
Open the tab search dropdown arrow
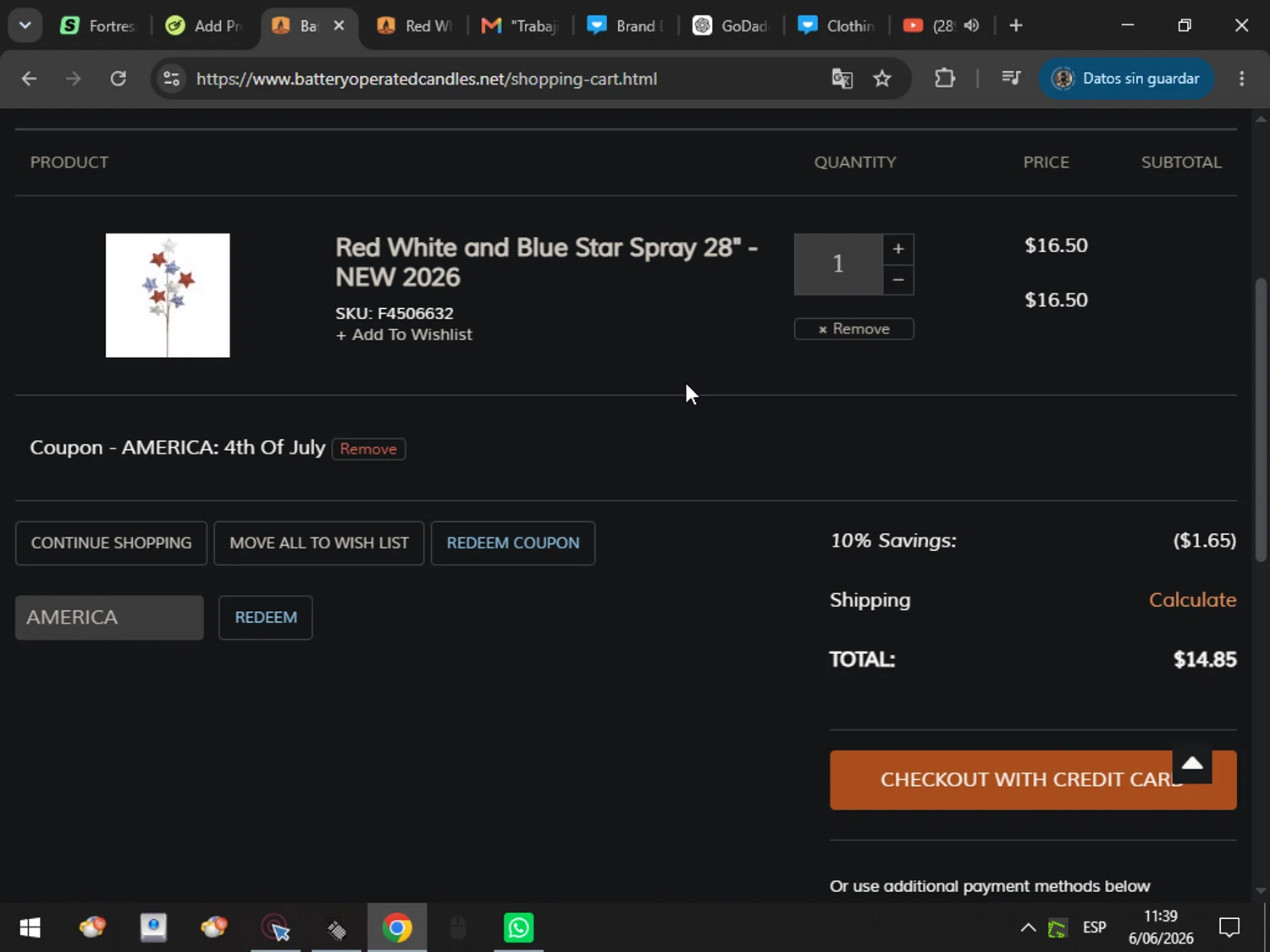pyautogui.click(x=25, y=25)
